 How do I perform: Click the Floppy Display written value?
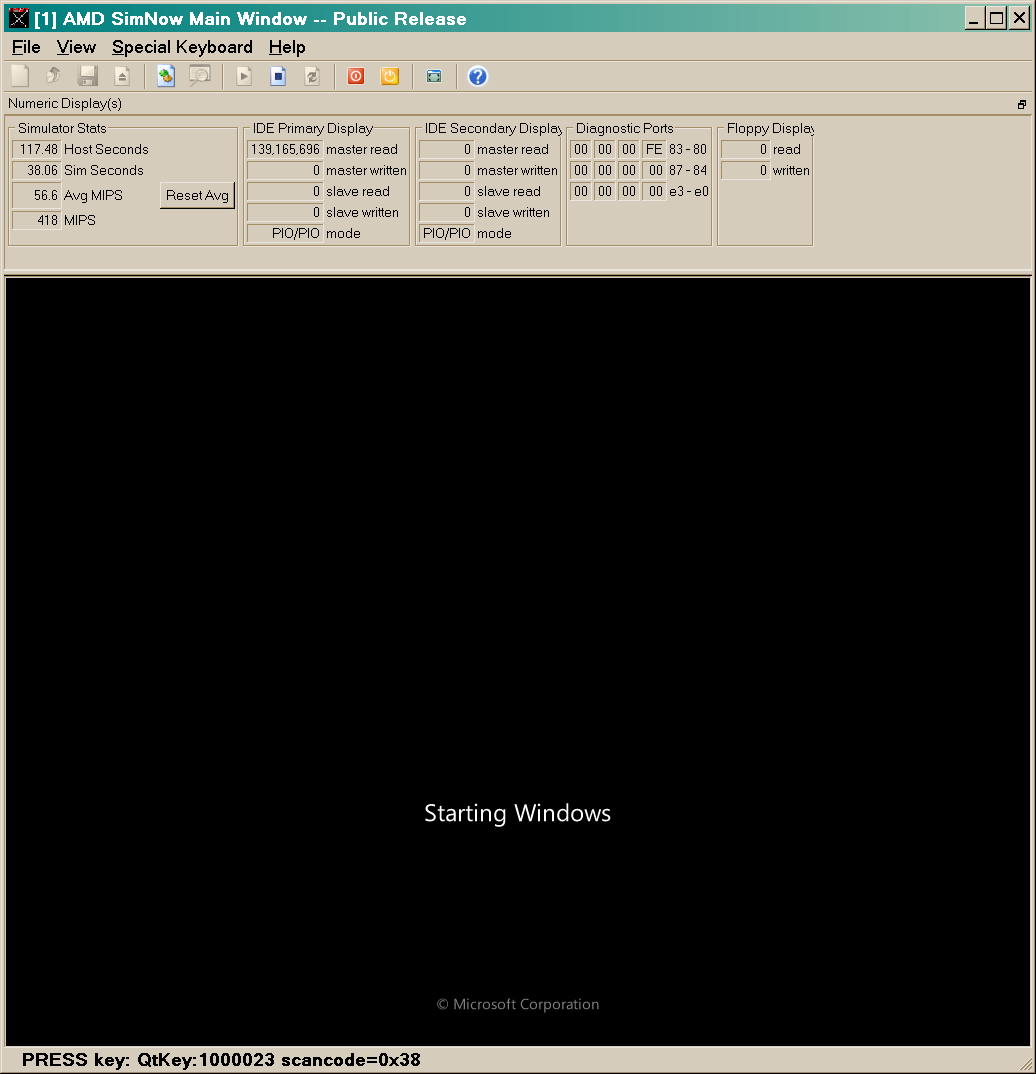746,171
